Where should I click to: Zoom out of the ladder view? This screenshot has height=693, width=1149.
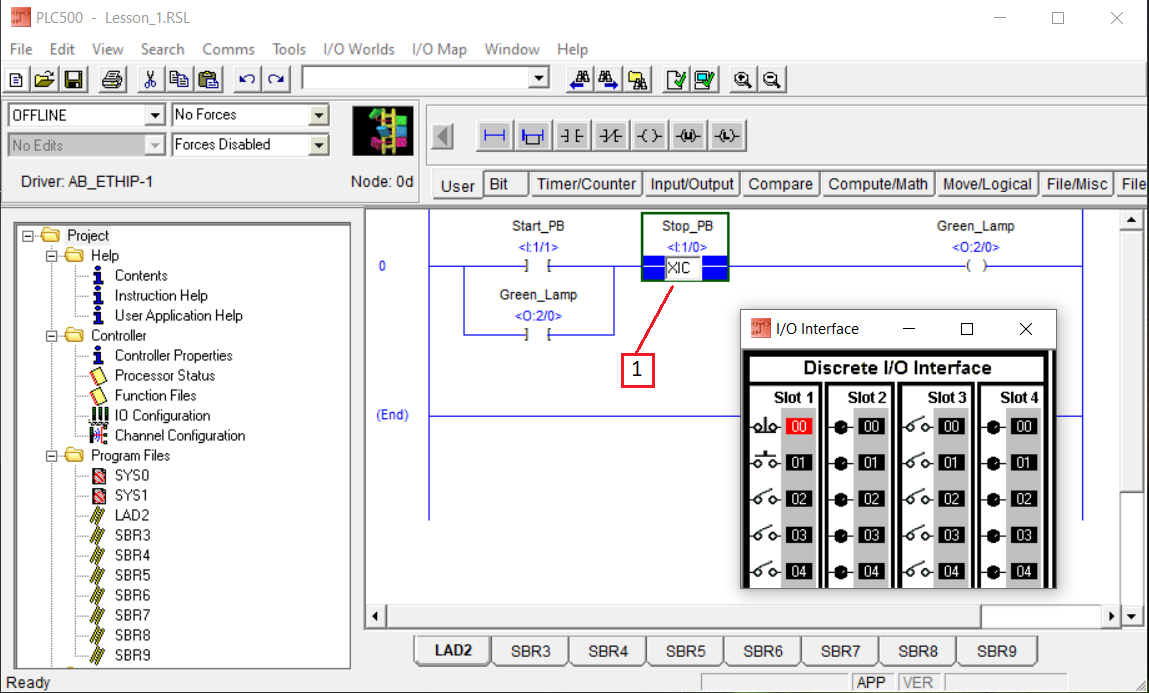(772, 79)
